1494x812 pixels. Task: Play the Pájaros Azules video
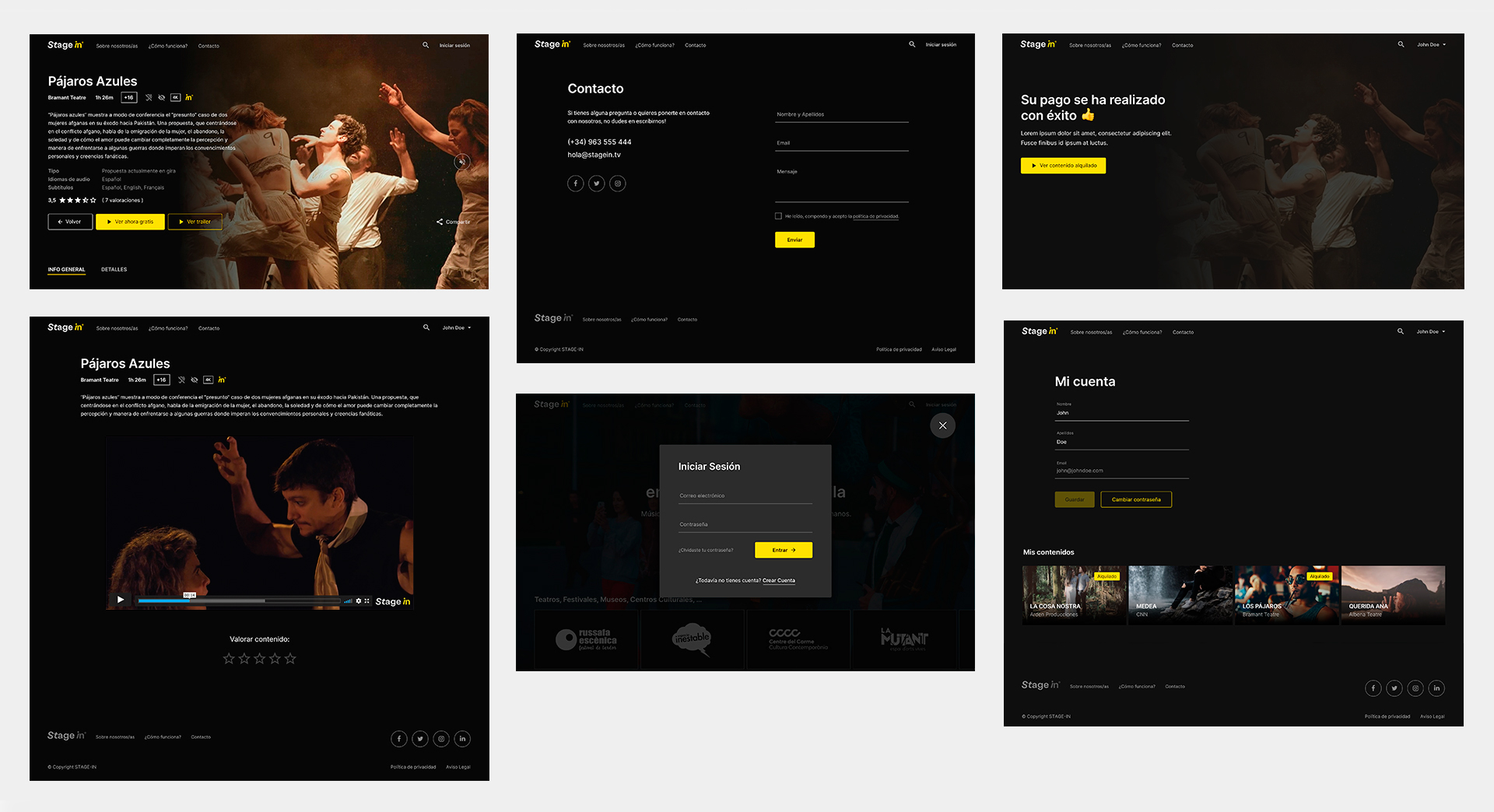[120, 600]
